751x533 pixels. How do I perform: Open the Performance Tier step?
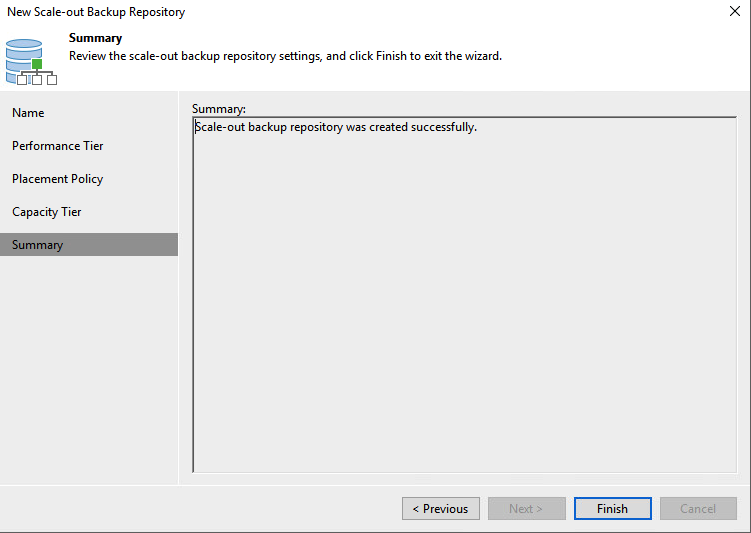click(x=57, y=146)
